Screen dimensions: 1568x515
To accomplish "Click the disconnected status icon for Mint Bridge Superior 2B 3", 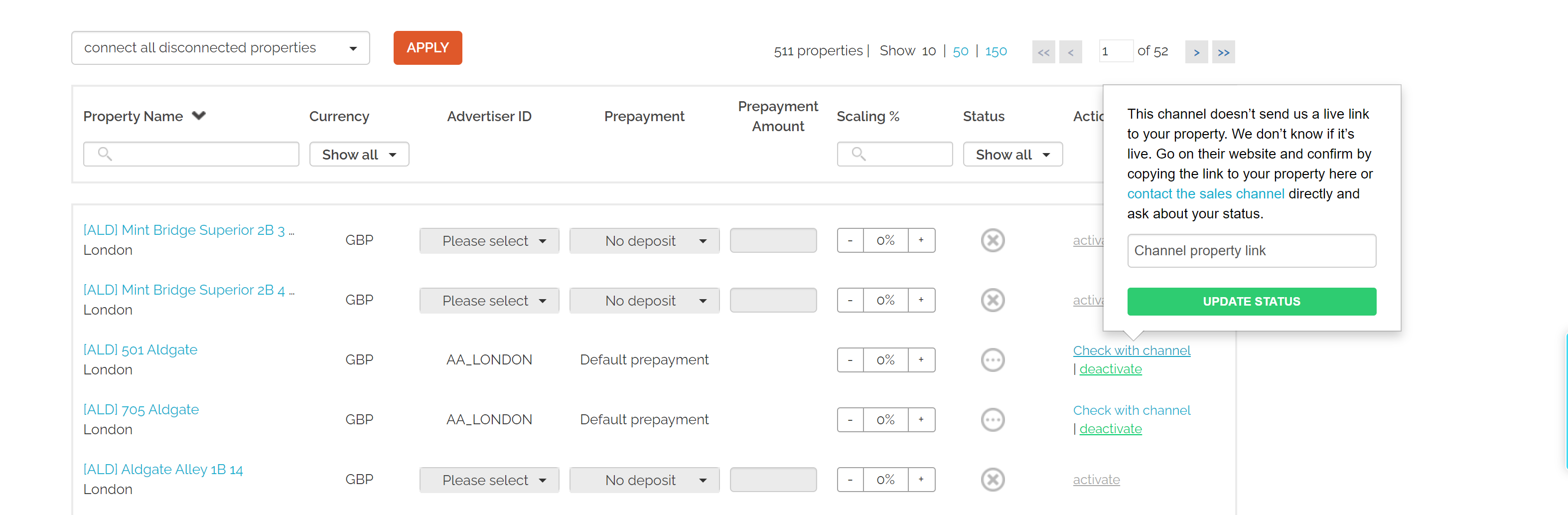I will tap(992, 240).
